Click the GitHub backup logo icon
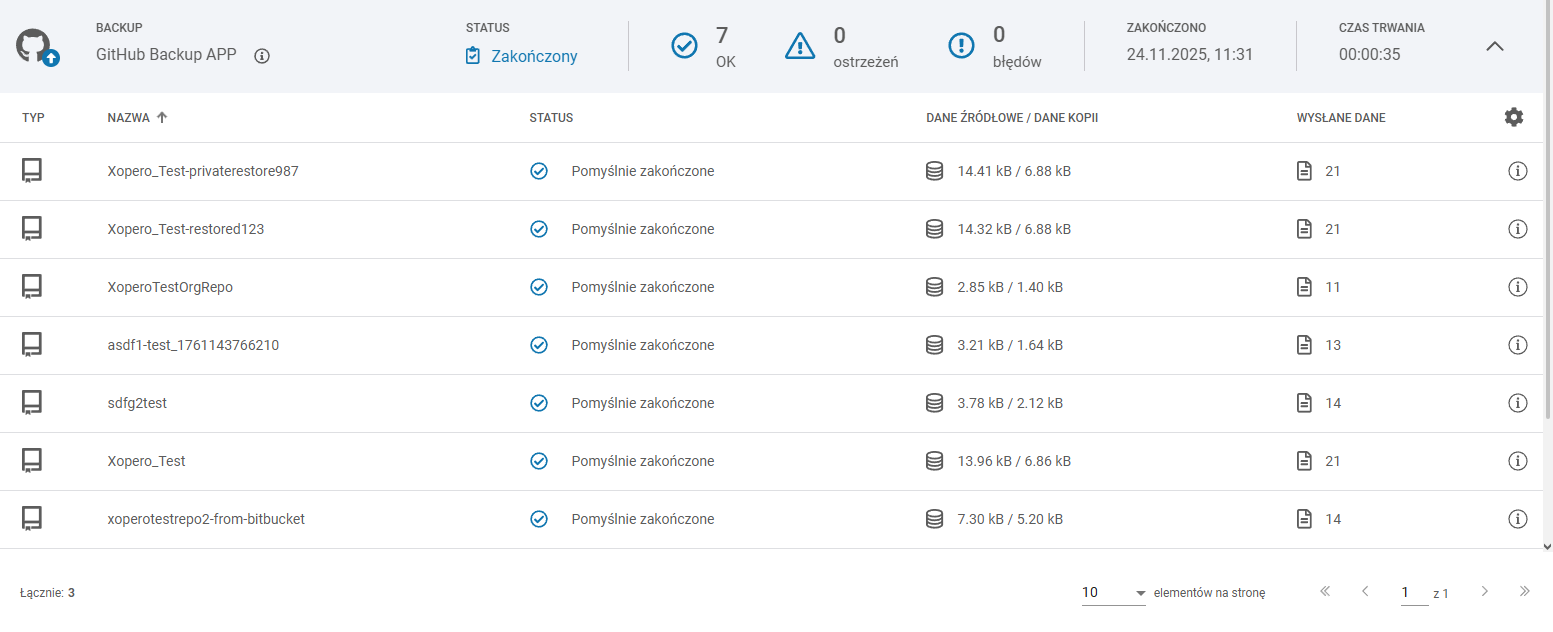This screenshot has width=1553, height=632. click(36, 47)
